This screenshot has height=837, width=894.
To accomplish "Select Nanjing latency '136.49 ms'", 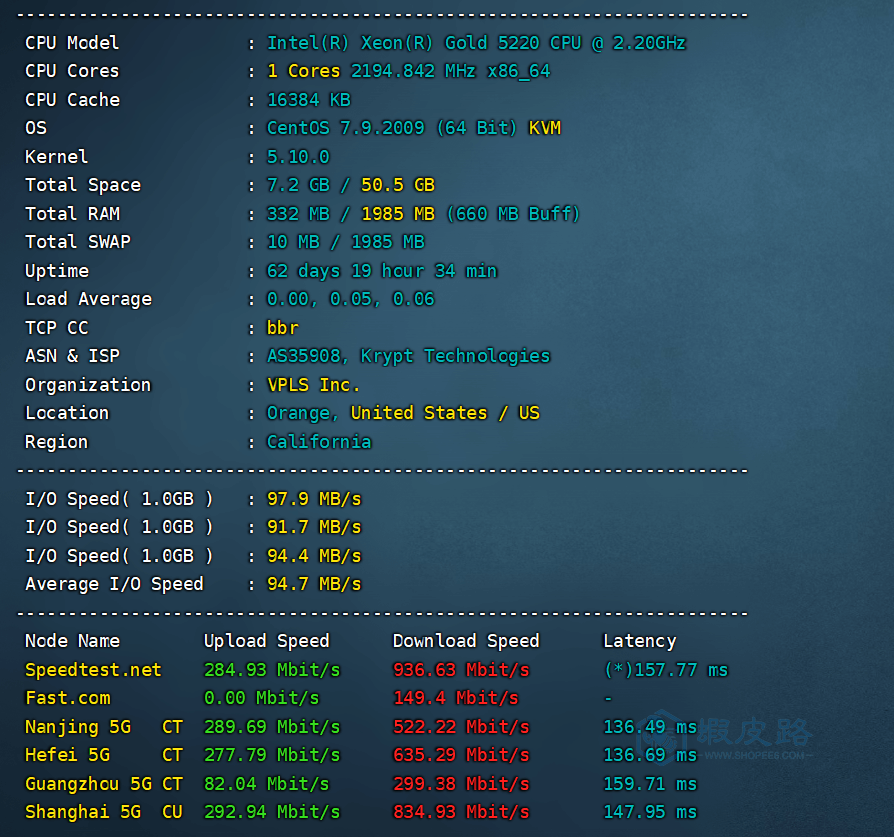I will tap(650, 727).
